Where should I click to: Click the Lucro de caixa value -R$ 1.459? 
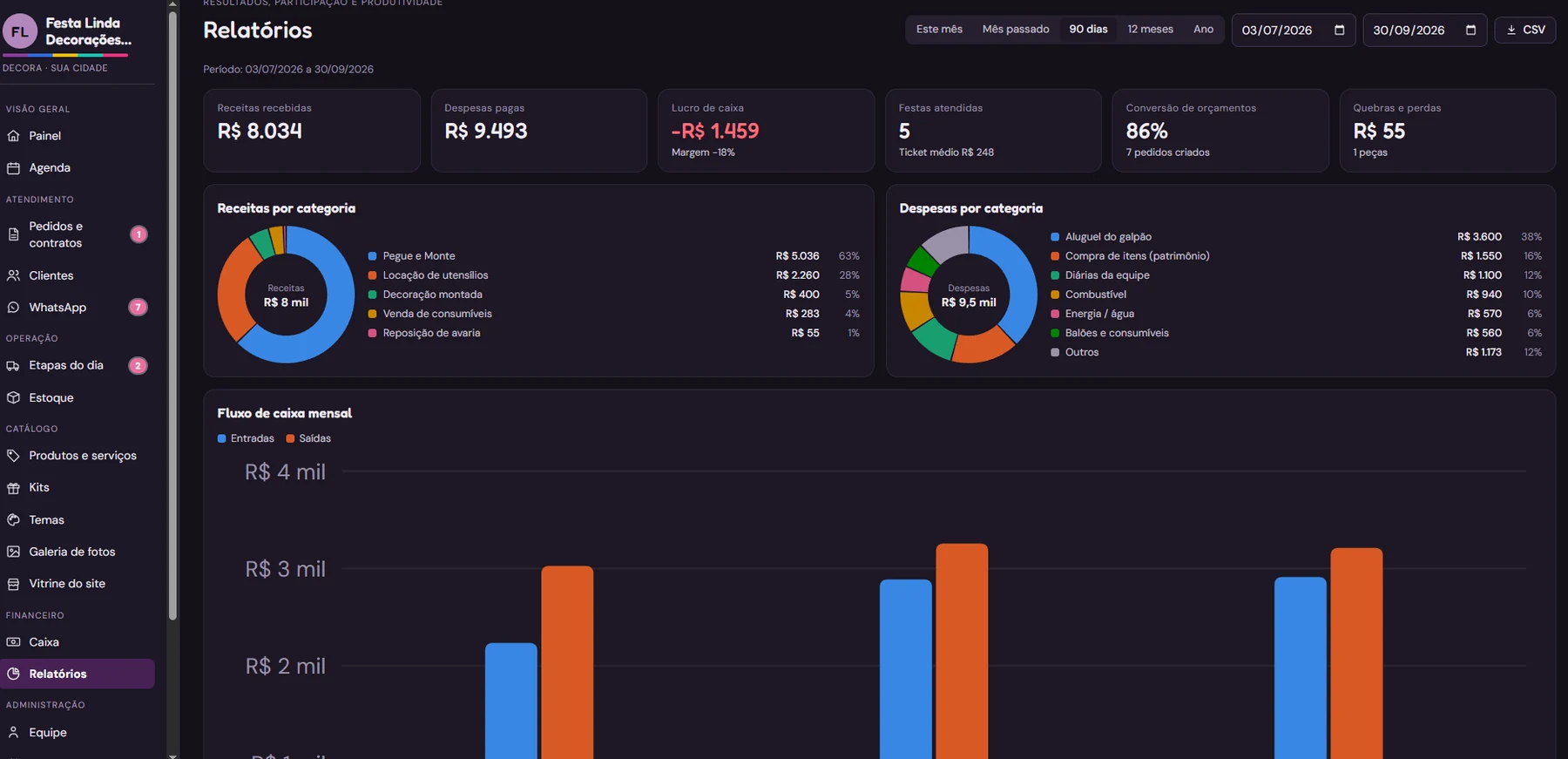point(715,132)
